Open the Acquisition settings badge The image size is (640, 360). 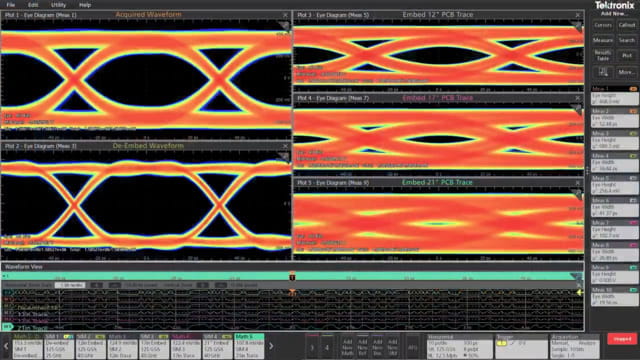point(574,347)
